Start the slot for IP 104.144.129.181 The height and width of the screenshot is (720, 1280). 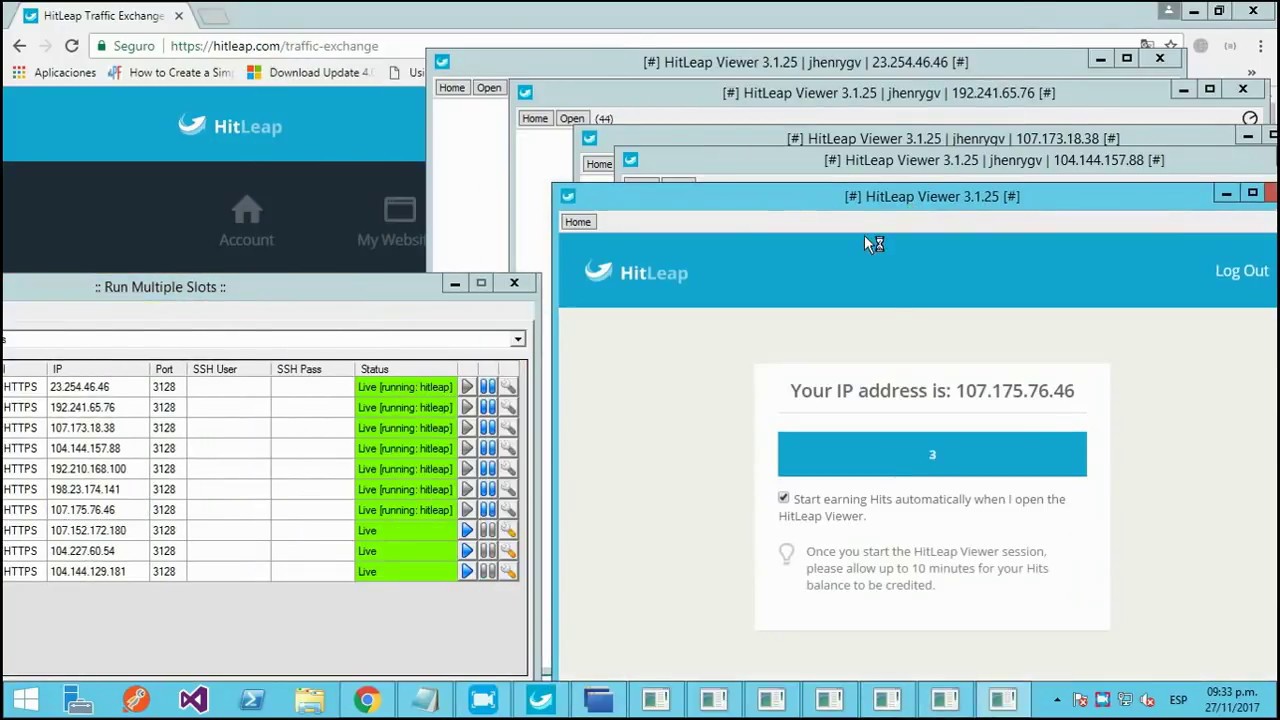tap(467, 572)
